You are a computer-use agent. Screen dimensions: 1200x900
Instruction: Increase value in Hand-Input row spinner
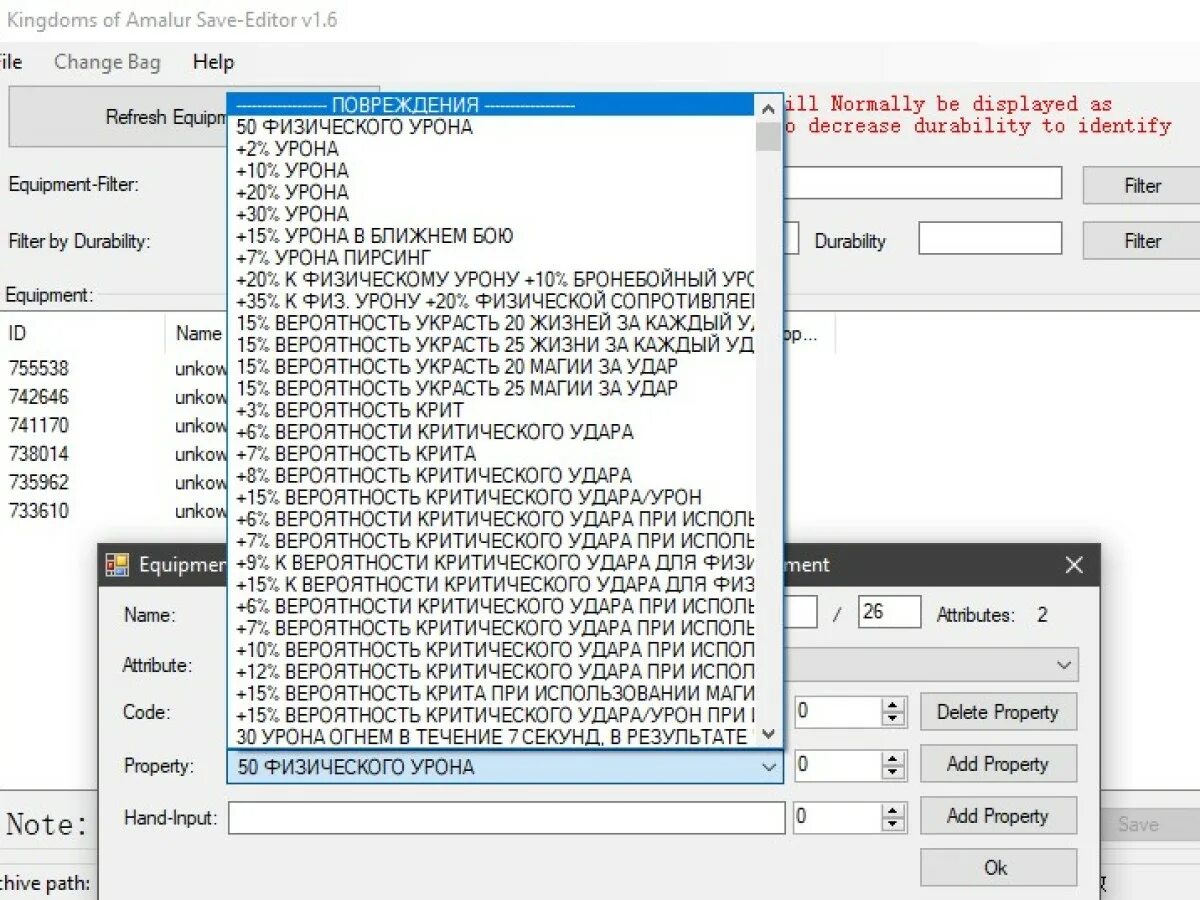(892, 810)
